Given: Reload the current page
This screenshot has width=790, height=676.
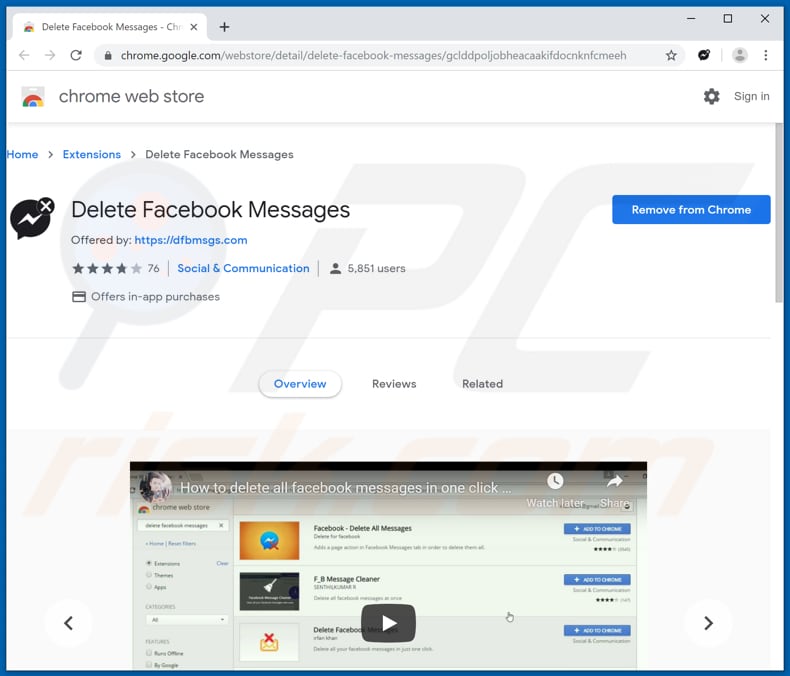Looking at the screenshot, I should click(x=76, y=55).
